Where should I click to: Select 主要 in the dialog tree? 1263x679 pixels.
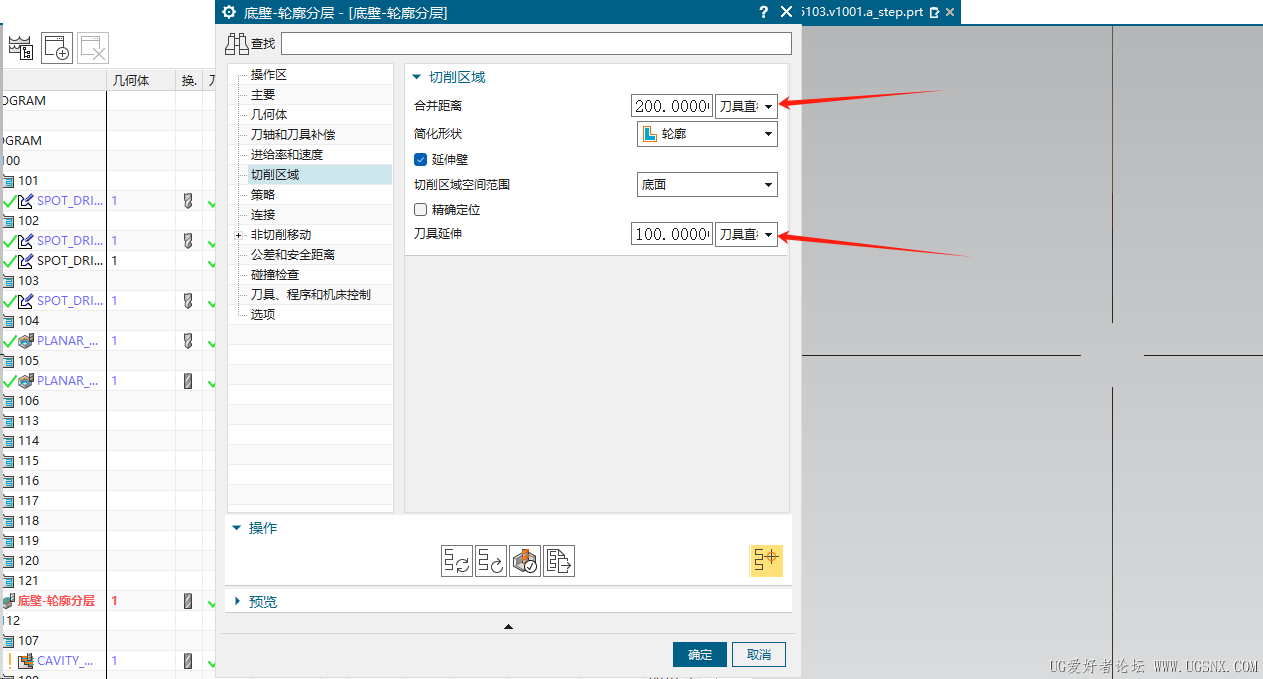point(263,95)
